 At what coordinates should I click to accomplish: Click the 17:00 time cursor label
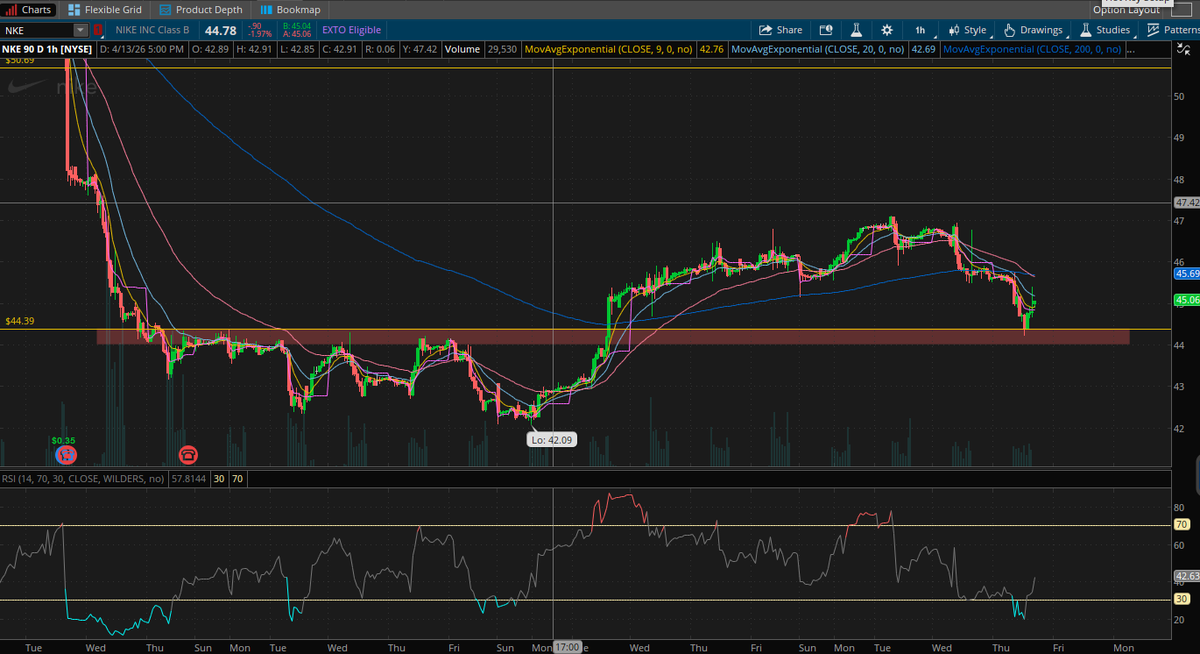coord(567,647)
